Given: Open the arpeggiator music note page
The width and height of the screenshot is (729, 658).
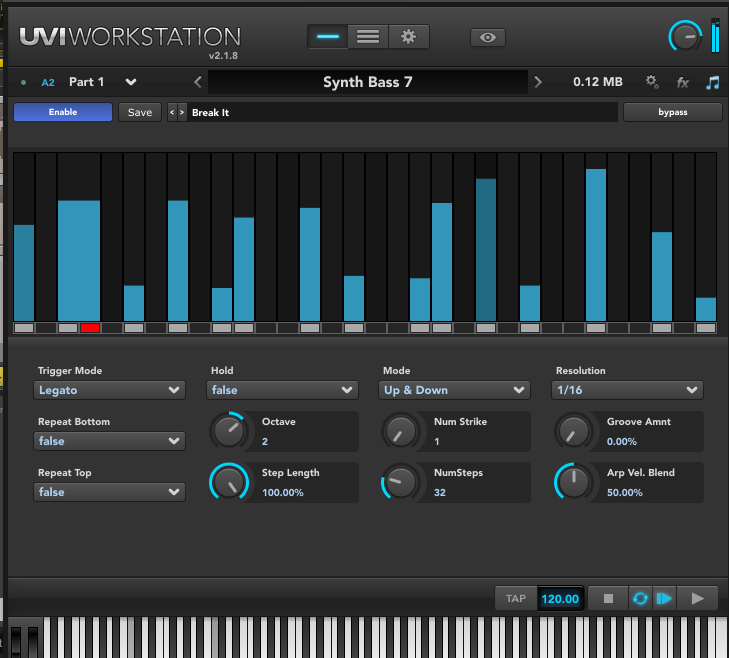Looking at the screenshot, I should [712, 83].
